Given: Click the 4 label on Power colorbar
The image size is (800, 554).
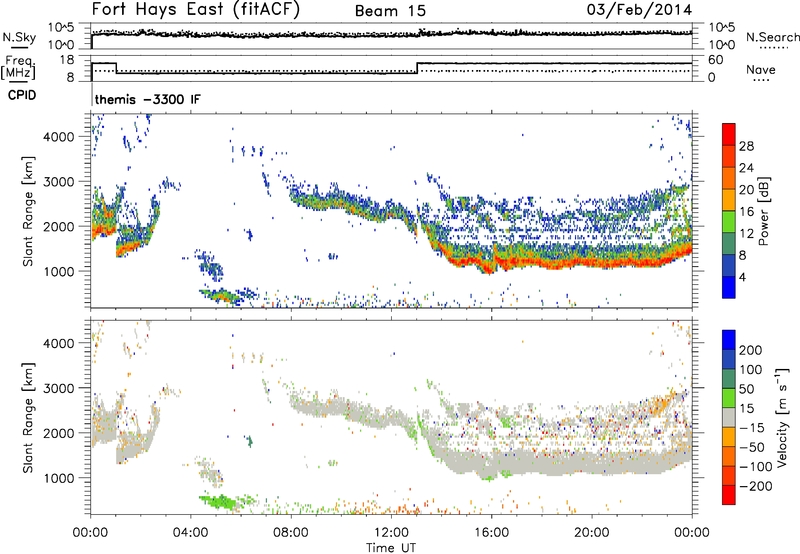Looking at the screenshot, I should 742,277.
